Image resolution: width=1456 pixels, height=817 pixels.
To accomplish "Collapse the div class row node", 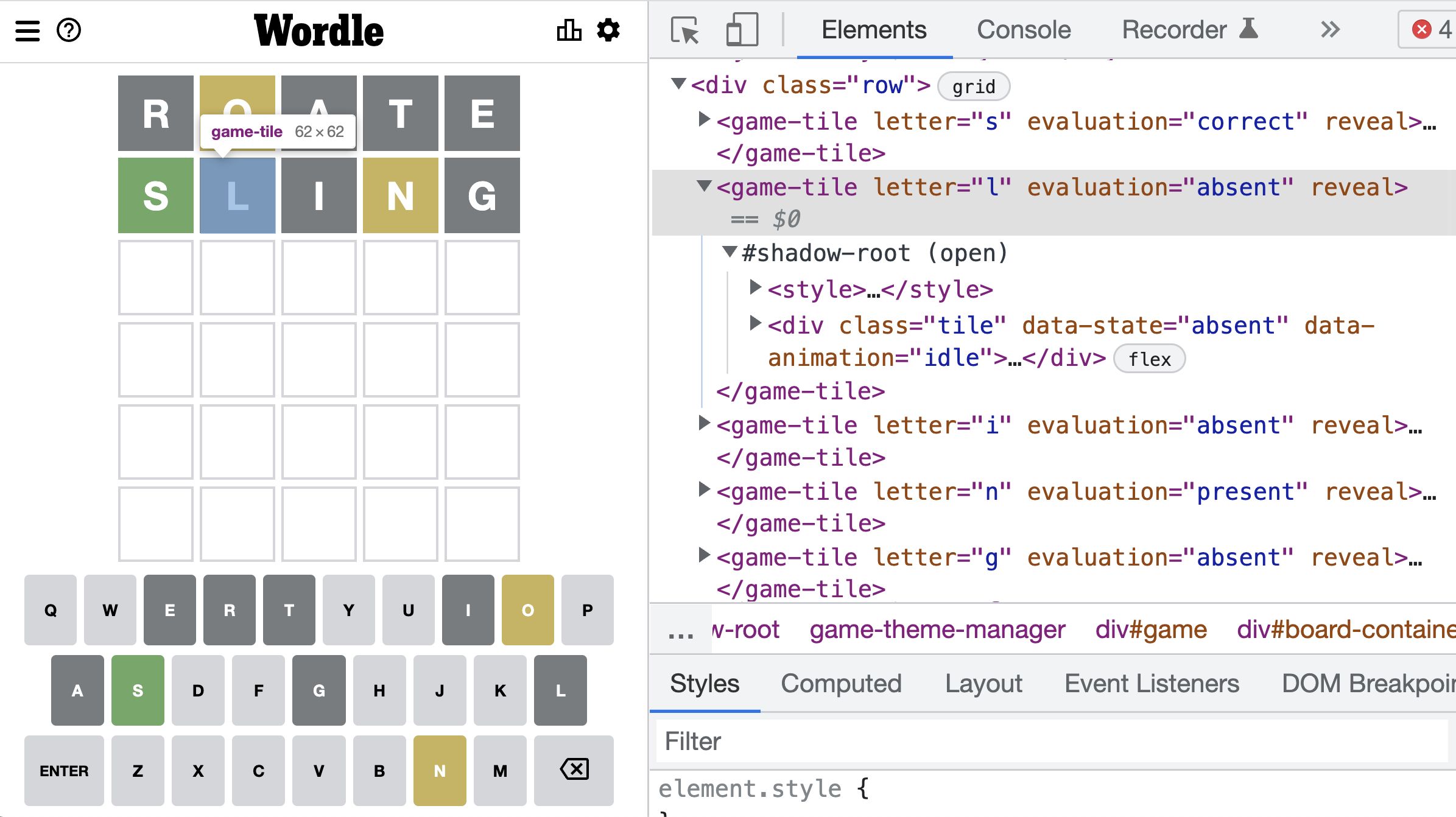I will [678, 83].
